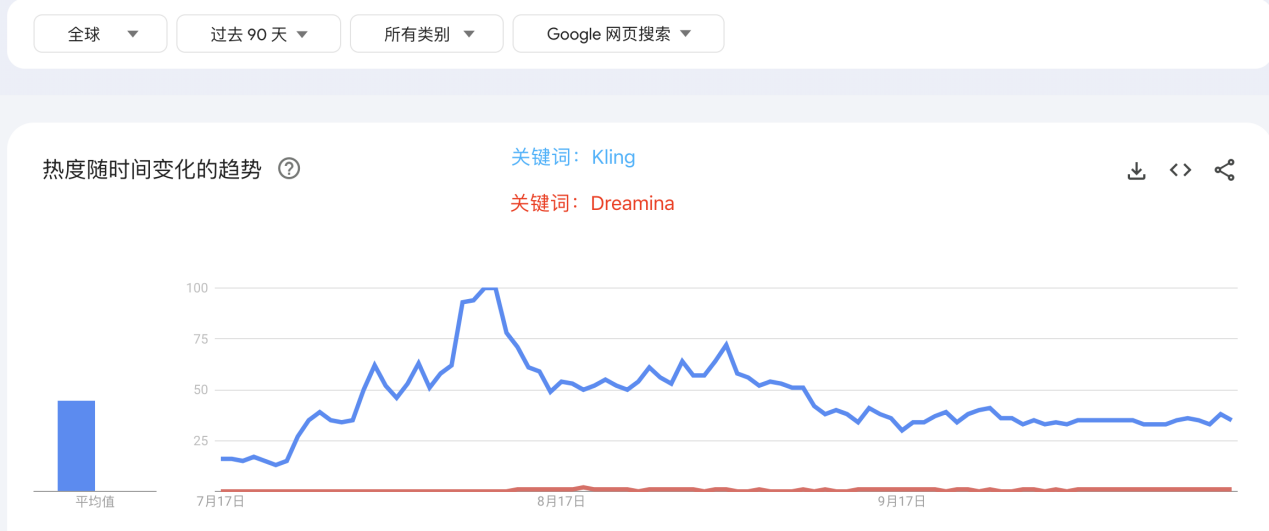The image size is (1269, 531).
Task: Select the 8月17日 date marker
Action: point(560,500)
